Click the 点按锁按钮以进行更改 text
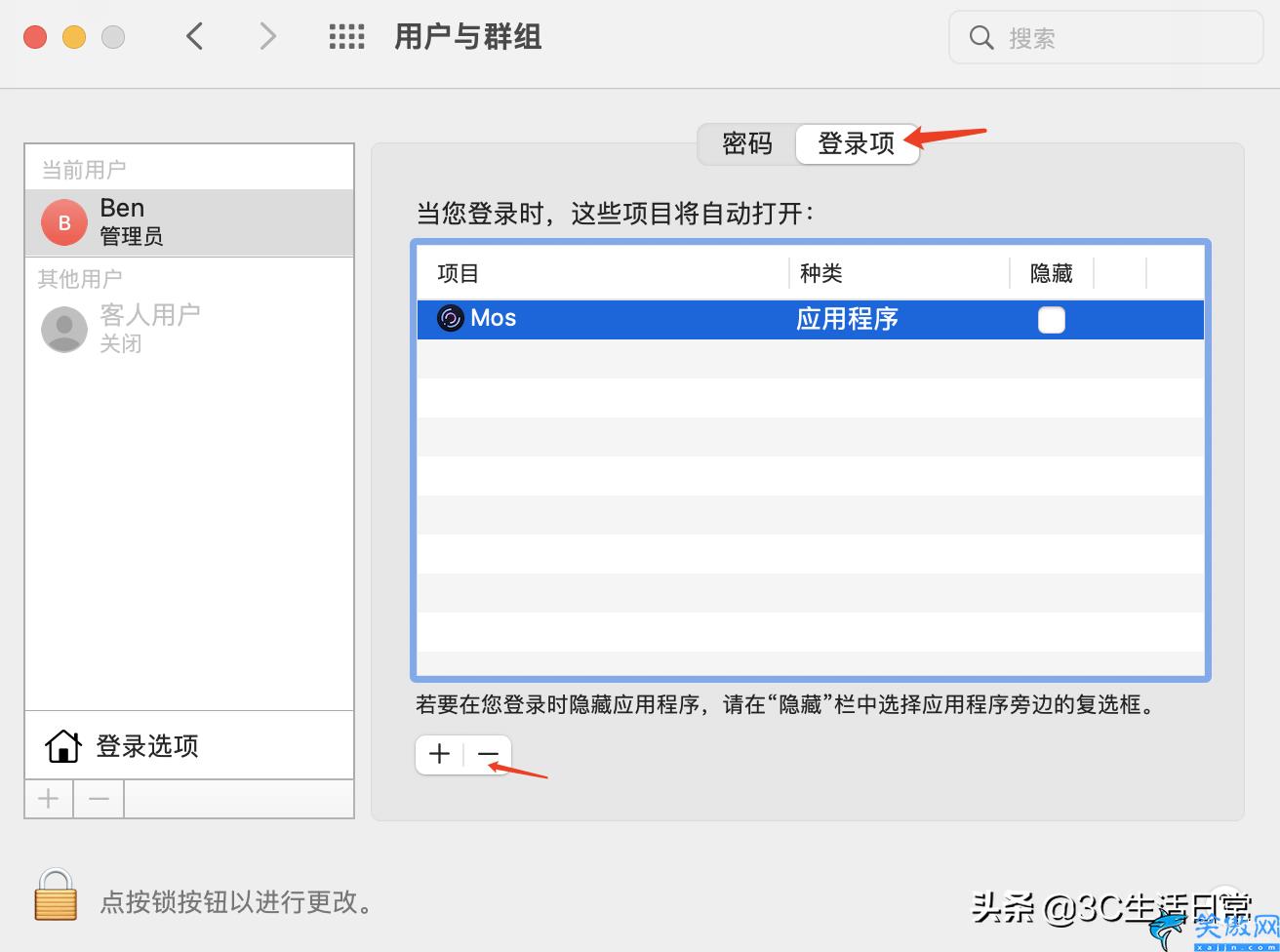 click(x=237, y=901)
